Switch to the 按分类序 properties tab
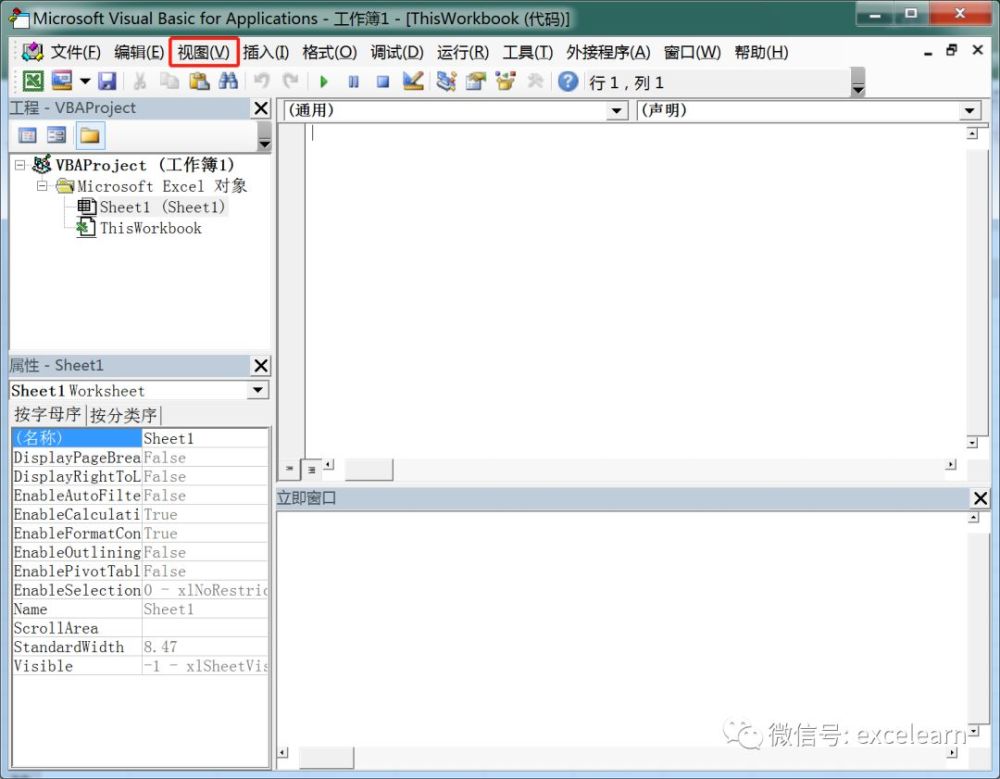1000x779 pixels. click(123, 415)
